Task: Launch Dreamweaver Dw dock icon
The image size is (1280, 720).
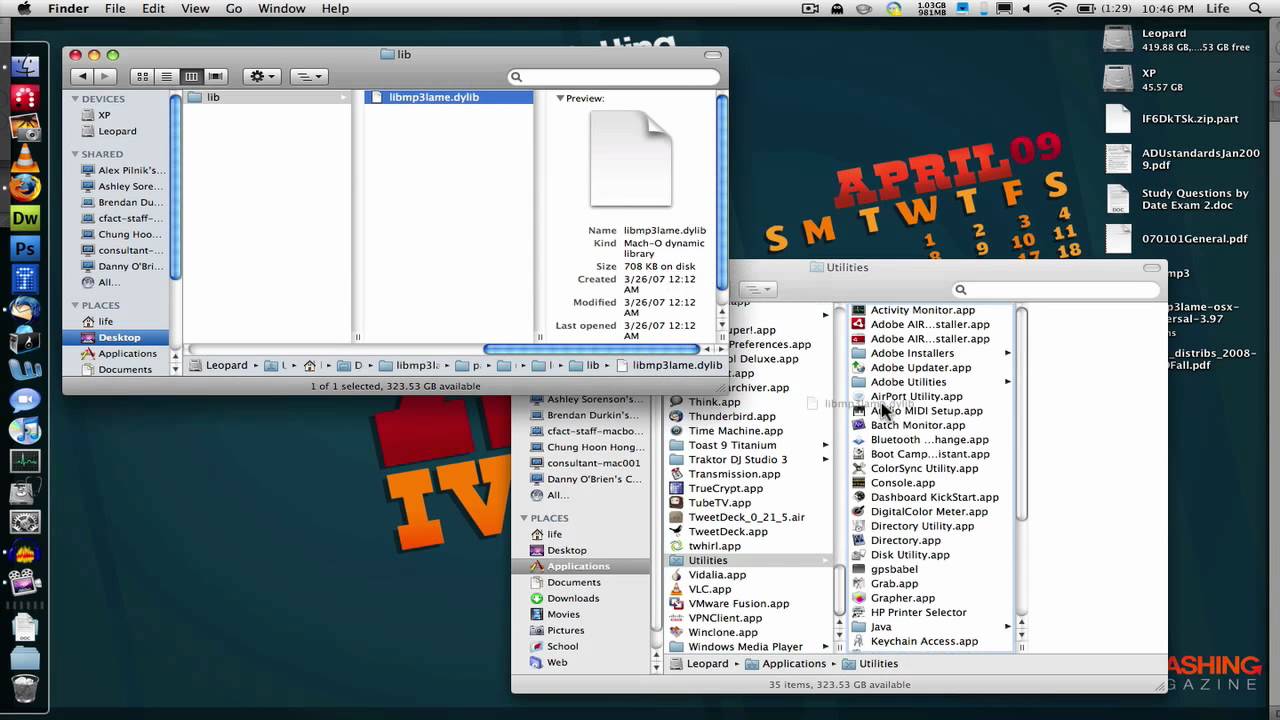Action: click(24, 218)
